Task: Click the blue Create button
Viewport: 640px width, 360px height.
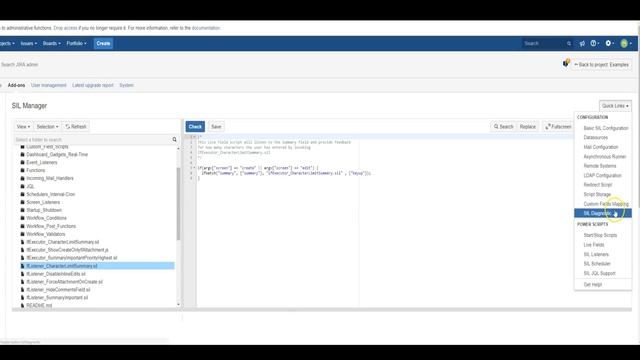Action: (103, 43)
